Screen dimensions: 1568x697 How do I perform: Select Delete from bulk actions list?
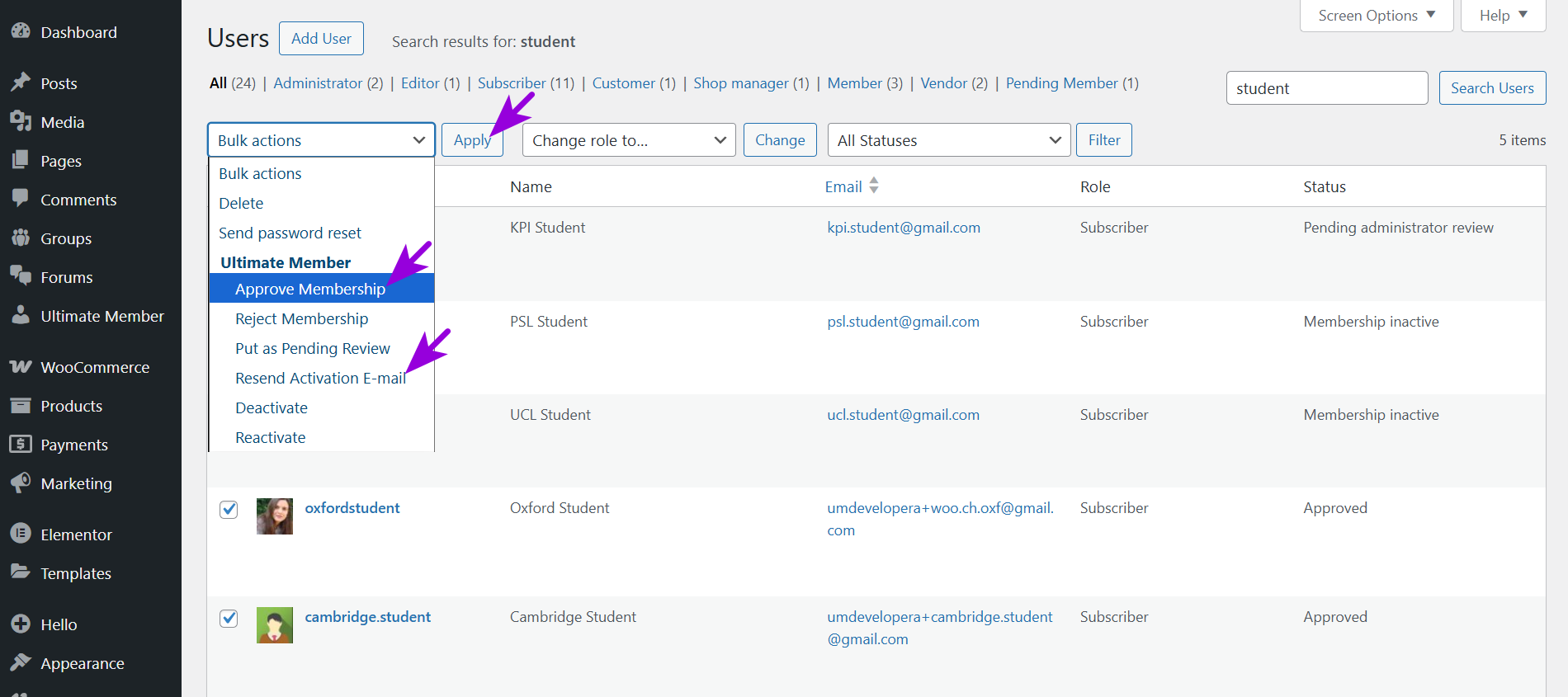(321, 204)
